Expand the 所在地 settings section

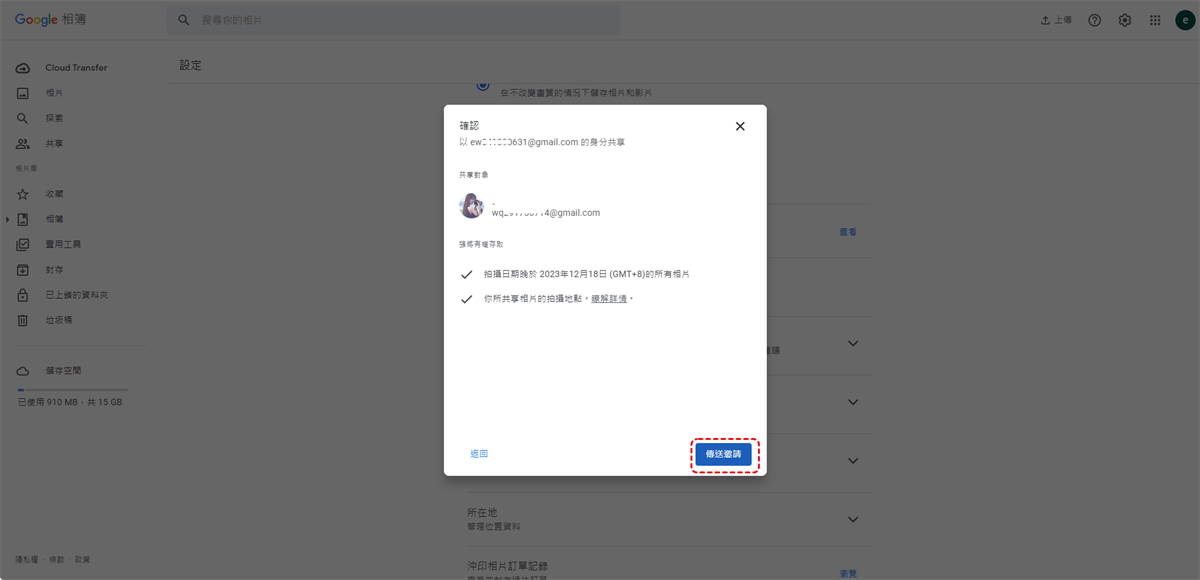coord(853,520)
